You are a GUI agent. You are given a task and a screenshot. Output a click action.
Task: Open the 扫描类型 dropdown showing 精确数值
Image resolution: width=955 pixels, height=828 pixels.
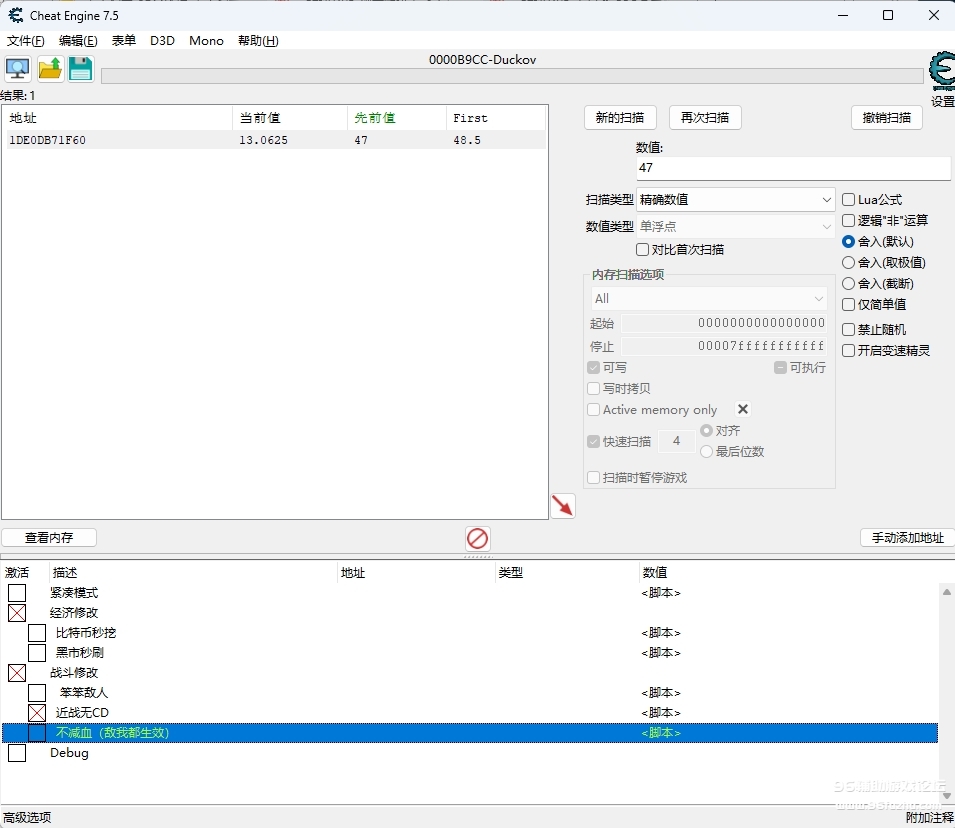735,200
